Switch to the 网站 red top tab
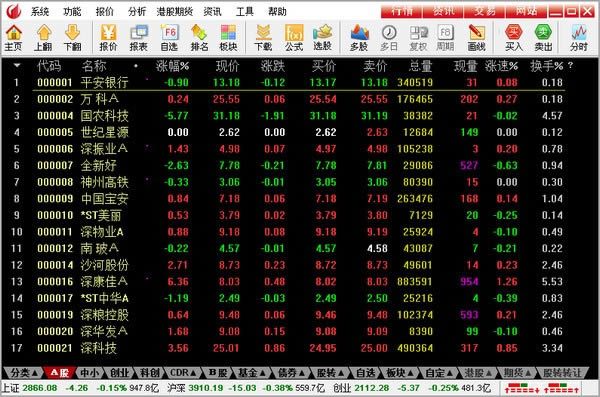This screenshot has height=397, width=600. 526,11
